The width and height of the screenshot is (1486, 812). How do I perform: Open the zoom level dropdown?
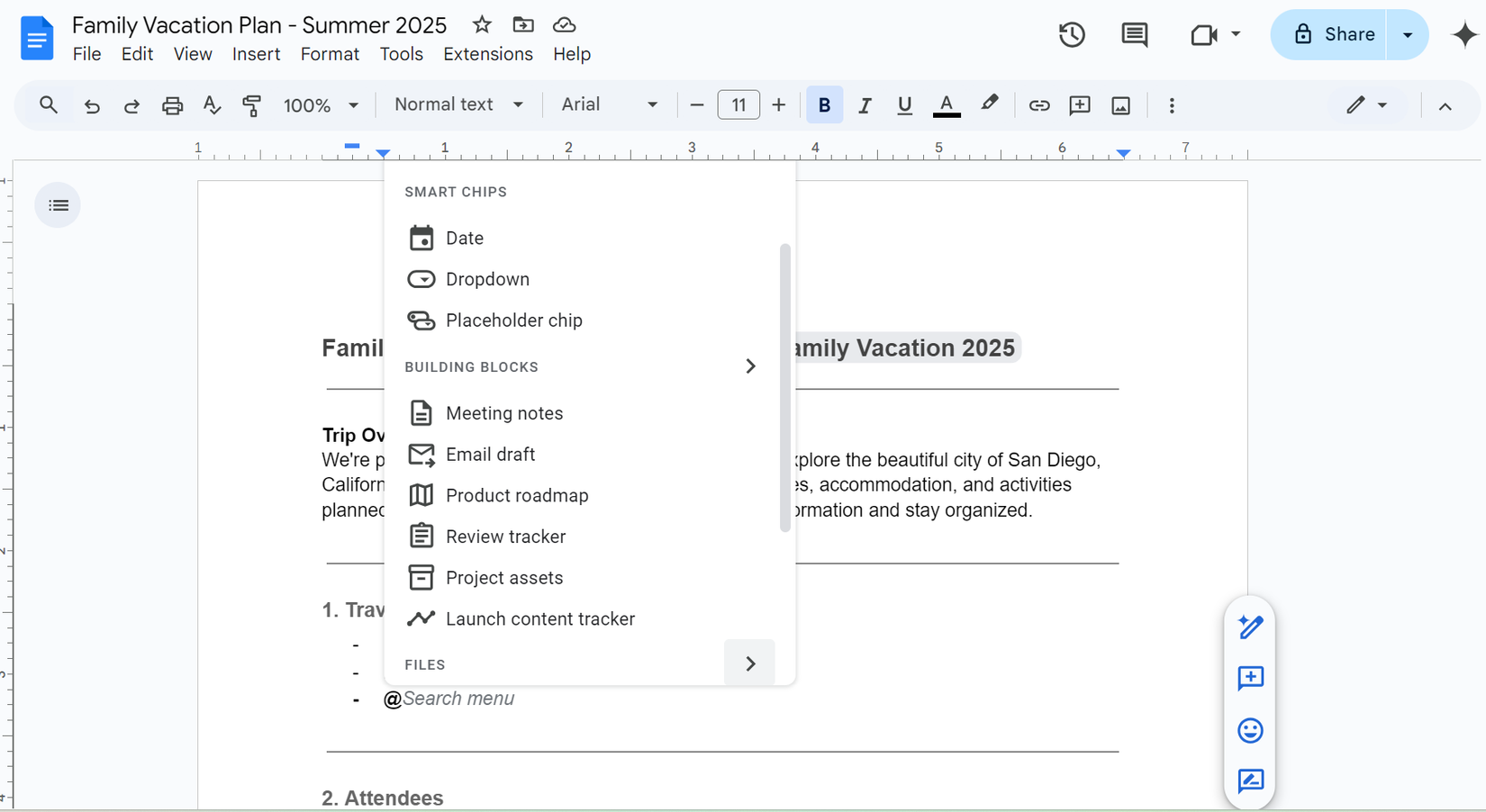point(321,104)
